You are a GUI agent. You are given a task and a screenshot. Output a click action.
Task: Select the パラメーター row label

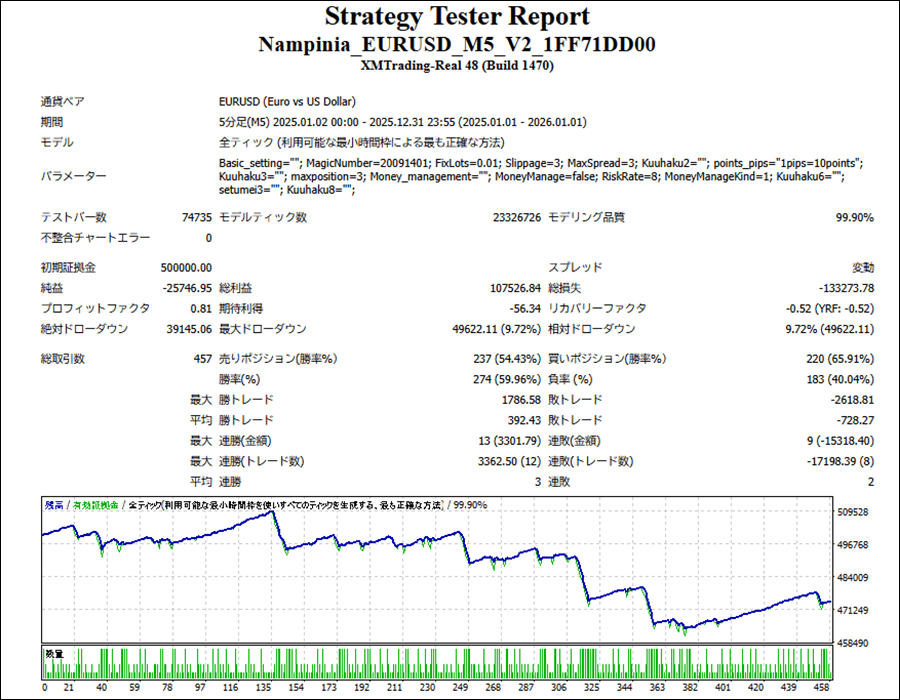click(73, 176)
